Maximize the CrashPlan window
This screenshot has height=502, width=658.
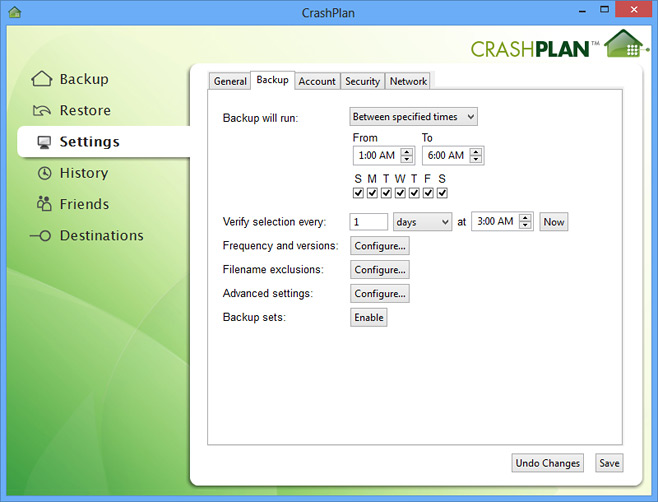(x=604, y=10)
